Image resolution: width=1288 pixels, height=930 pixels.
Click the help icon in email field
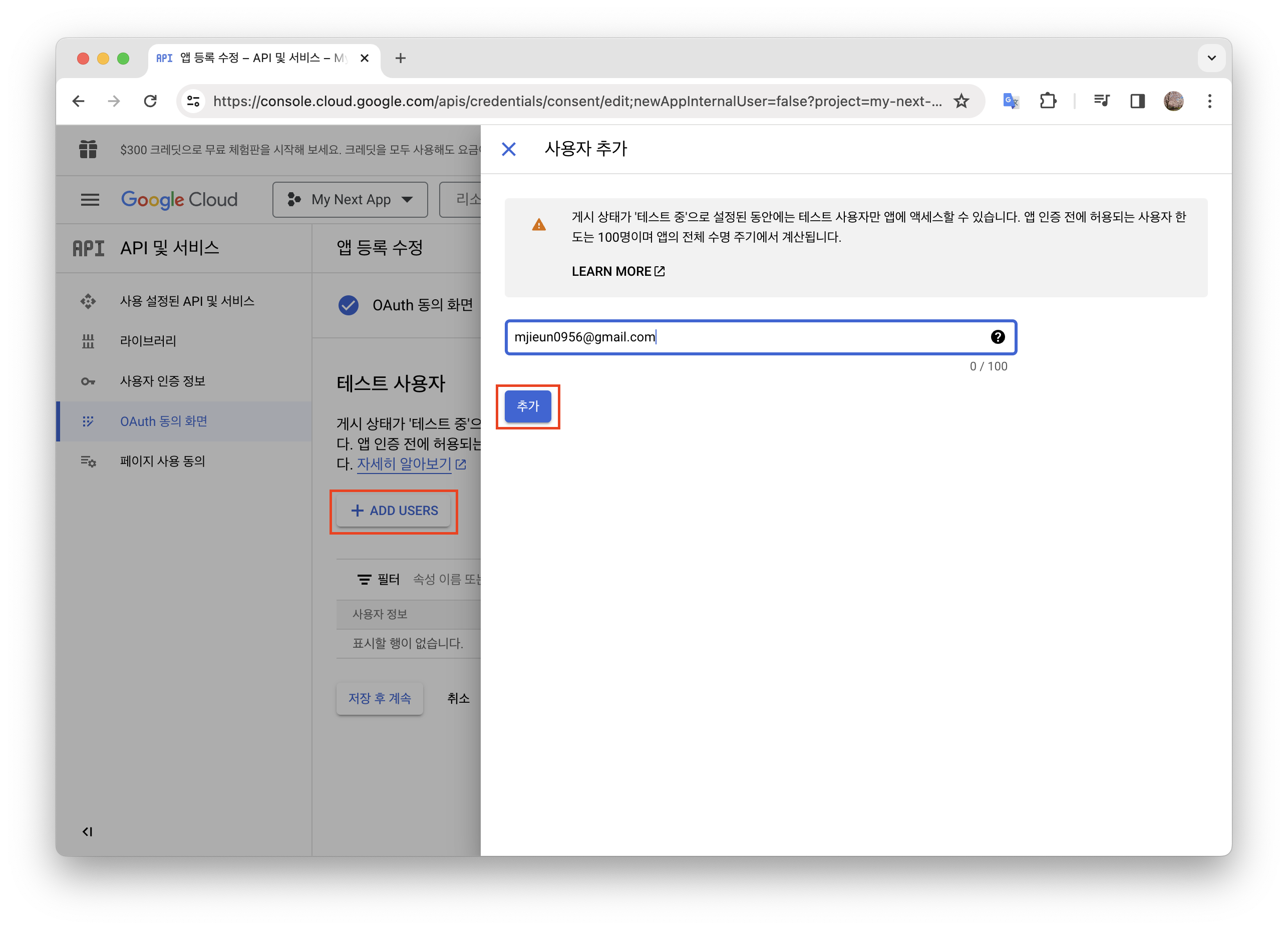[997, 337]
